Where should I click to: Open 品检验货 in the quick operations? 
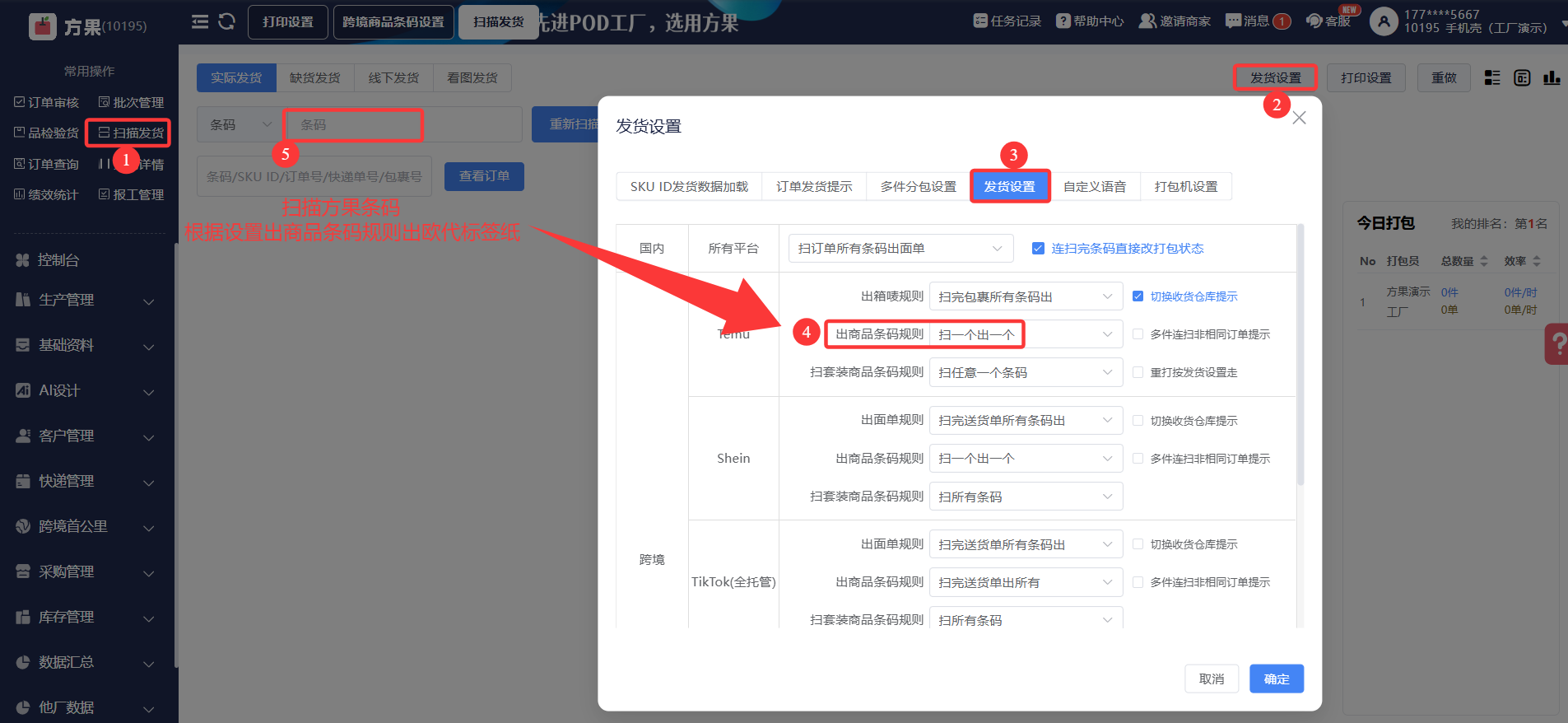pos(46,133)
